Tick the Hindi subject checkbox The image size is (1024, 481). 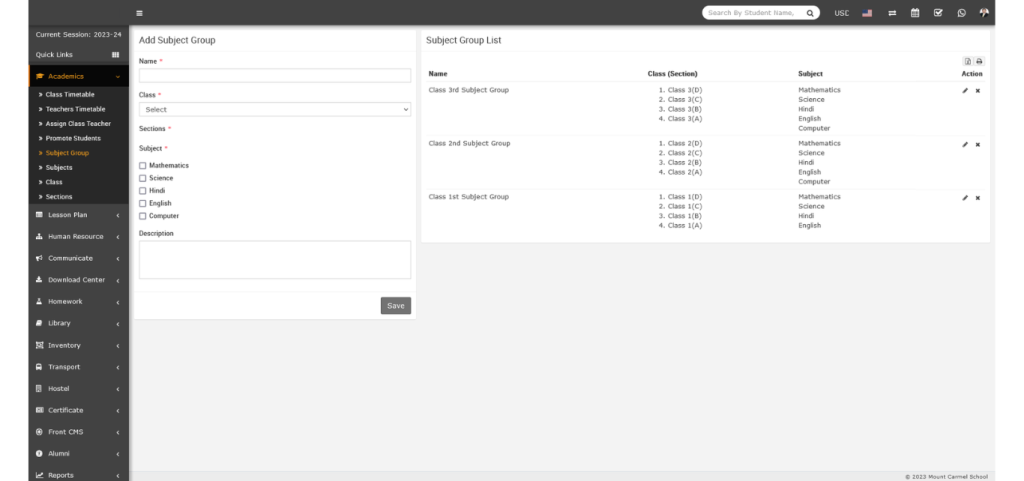click(143, 190)
